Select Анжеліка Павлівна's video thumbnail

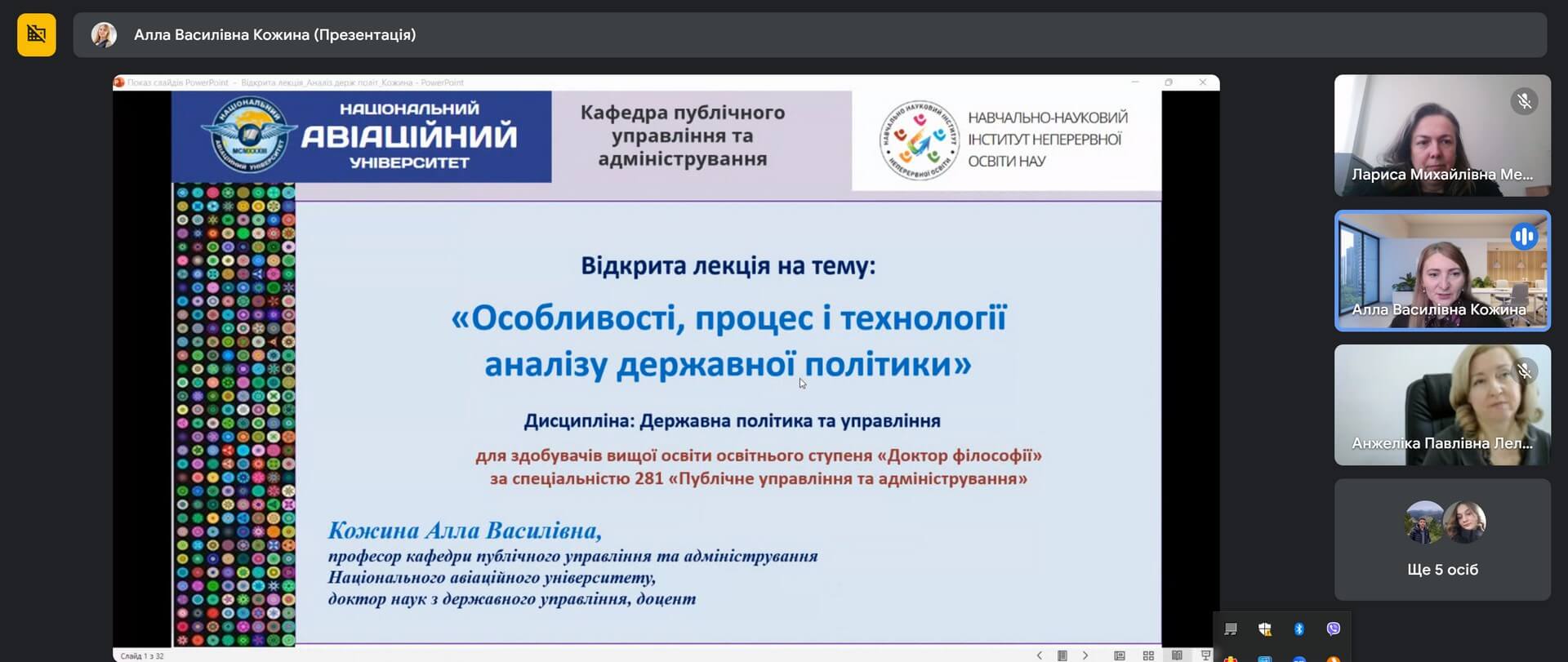[1442, 405]
